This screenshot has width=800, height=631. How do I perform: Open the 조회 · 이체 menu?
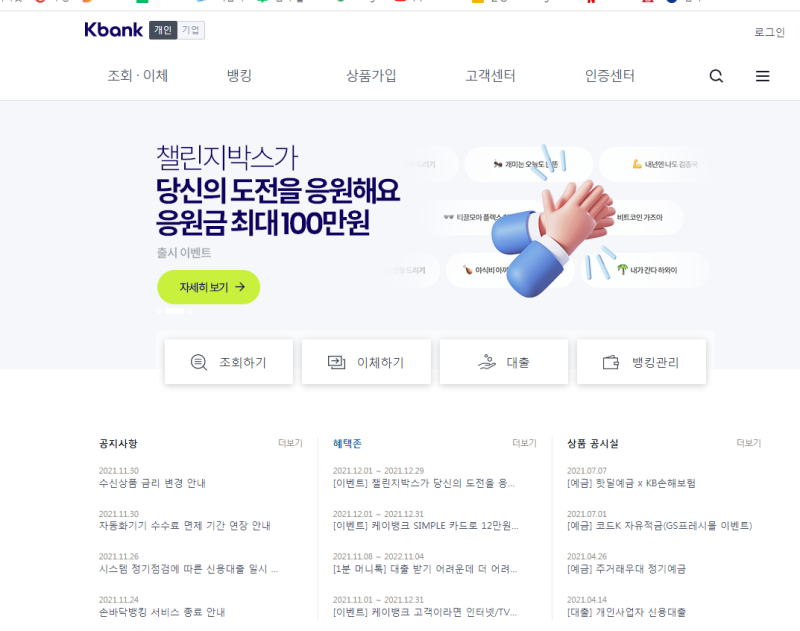137,76
